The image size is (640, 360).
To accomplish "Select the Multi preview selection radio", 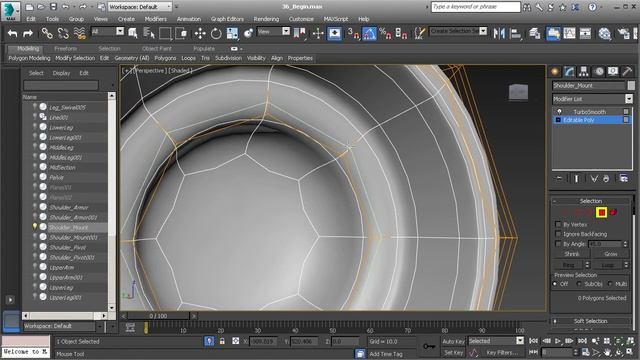I will pos(610,284).
